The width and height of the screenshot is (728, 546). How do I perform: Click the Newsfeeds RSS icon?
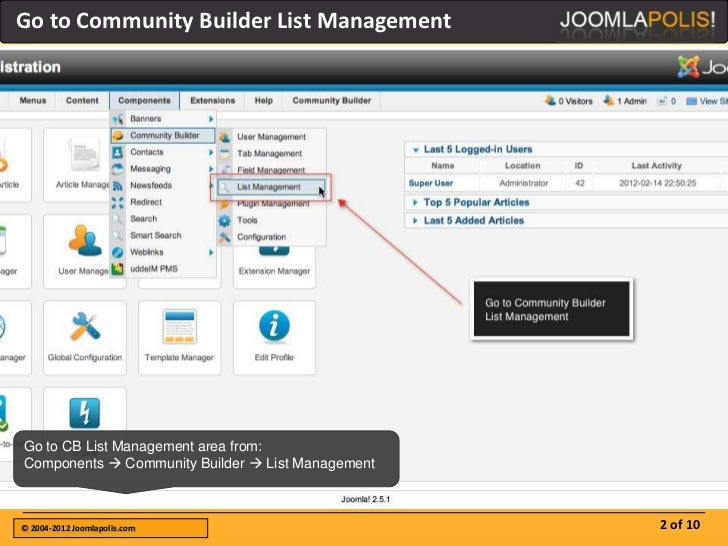[x=118, y=186]
